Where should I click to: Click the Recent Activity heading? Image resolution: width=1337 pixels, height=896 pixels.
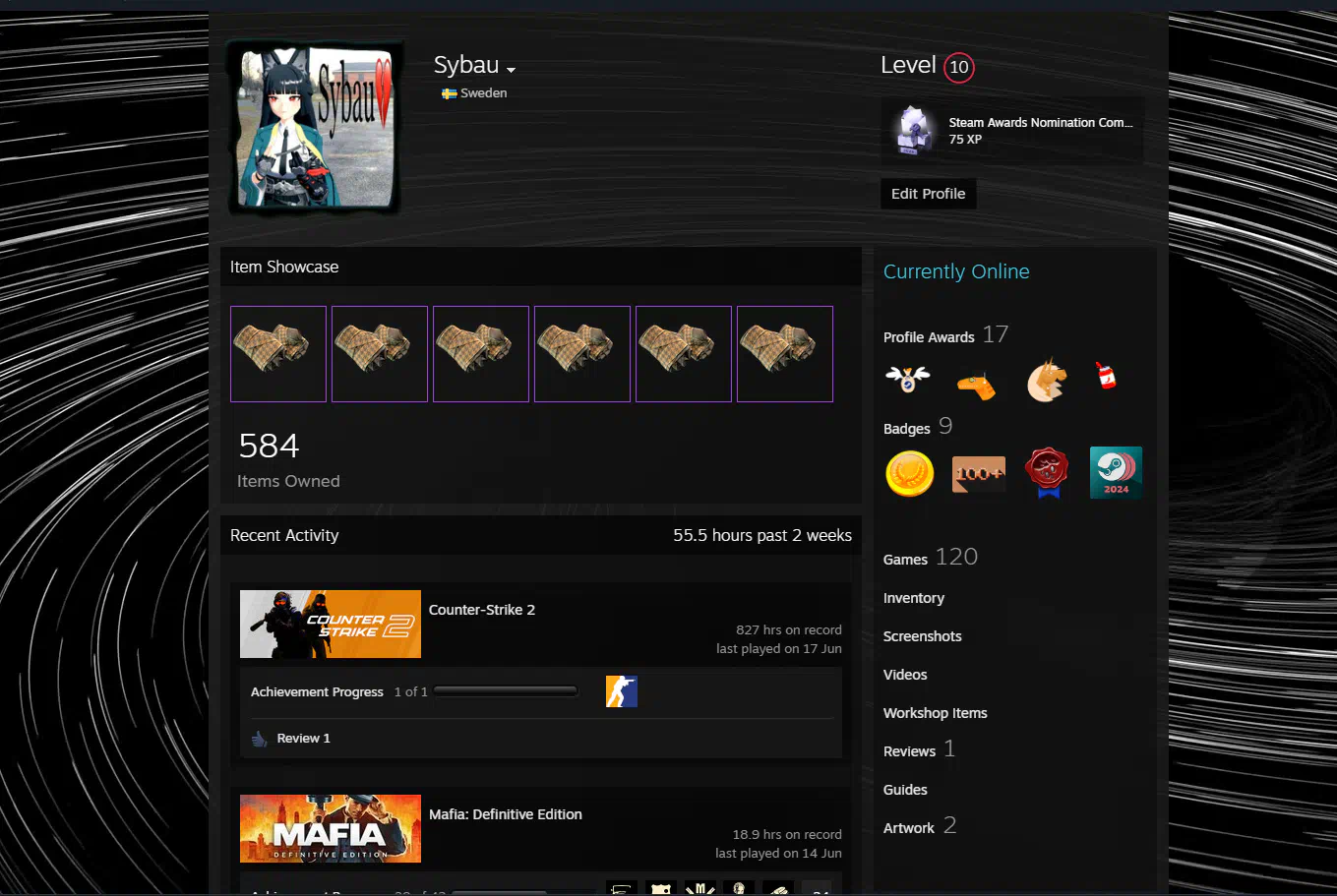(x=284, y=535)
